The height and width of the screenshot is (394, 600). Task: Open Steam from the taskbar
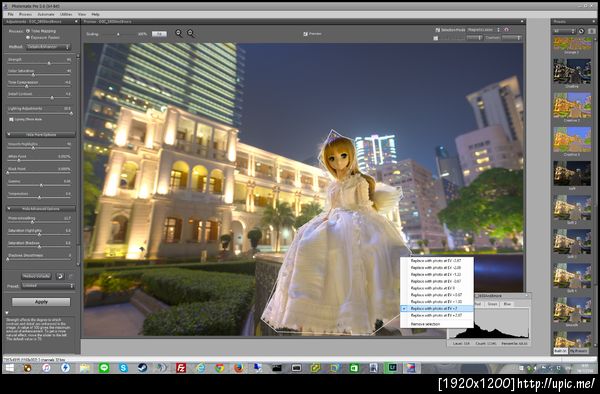pyautogui.click(x=142, y=368)
